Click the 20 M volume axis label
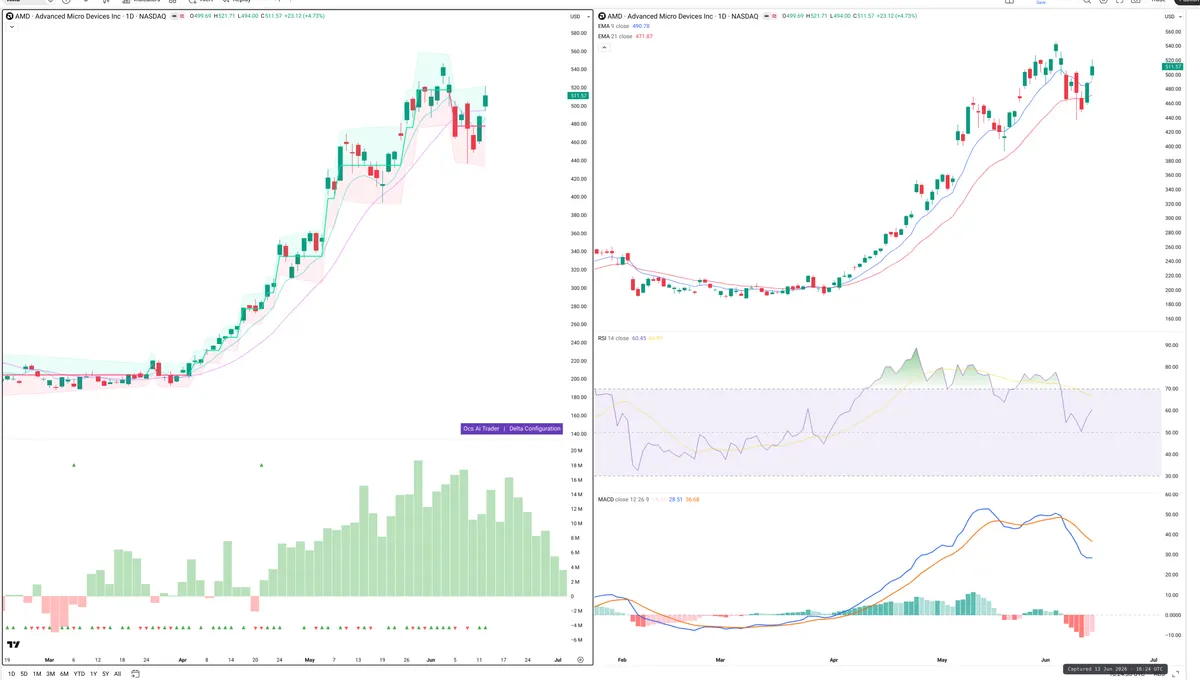The width and height of the screenshot is (1200, 680). [577, 451]
